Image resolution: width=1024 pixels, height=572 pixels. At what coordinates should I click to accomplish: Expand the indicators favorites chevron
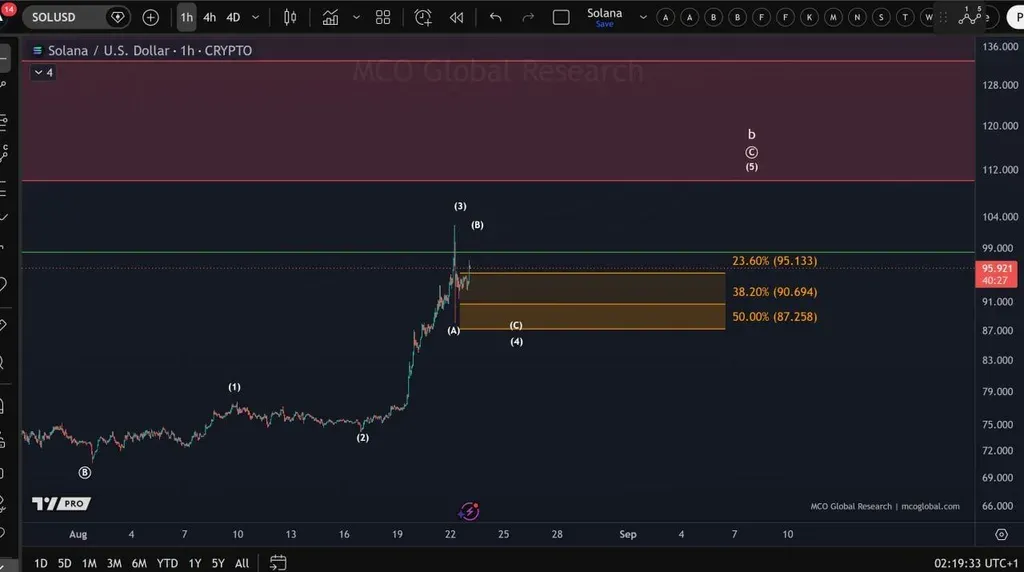point(356,18)
